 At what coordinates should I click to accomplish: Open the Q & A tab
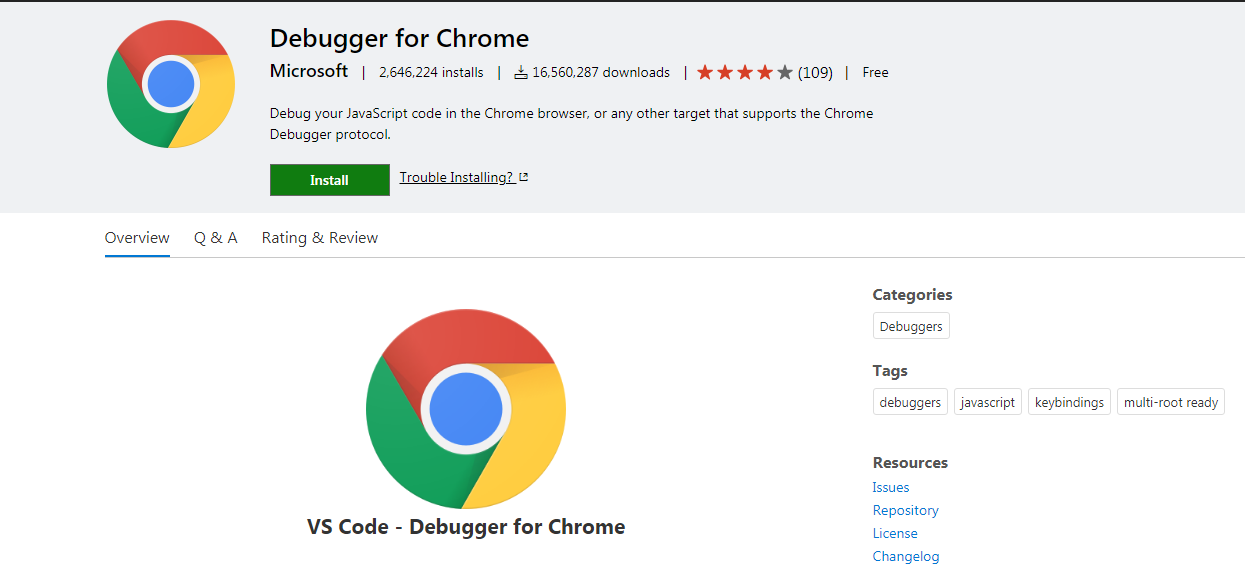point(216,238)
